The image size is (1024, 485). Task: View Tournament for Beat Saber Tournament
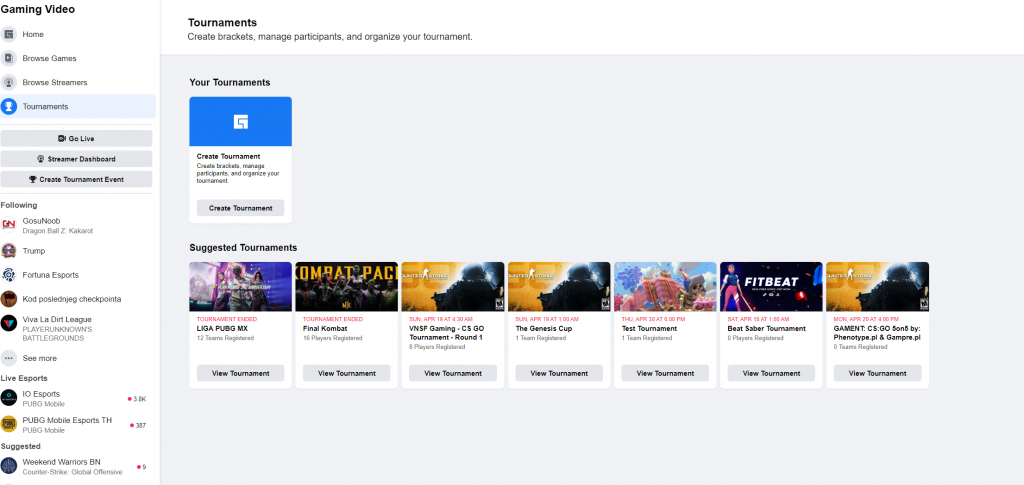click(x=771, y=373)
